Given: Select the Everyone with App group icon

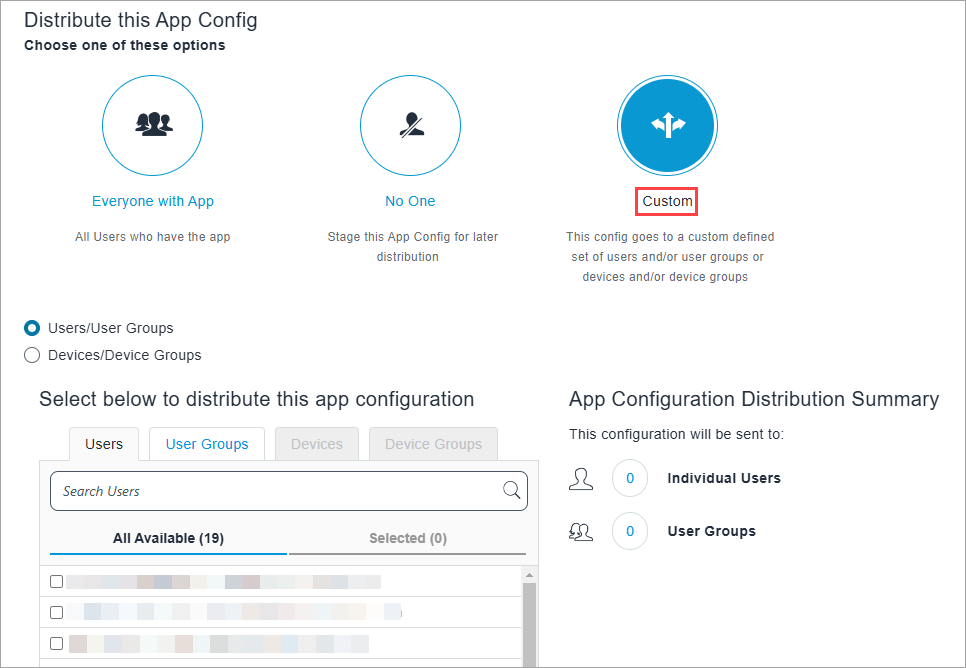Looking at the screenshot, I should tap(152, 125).
